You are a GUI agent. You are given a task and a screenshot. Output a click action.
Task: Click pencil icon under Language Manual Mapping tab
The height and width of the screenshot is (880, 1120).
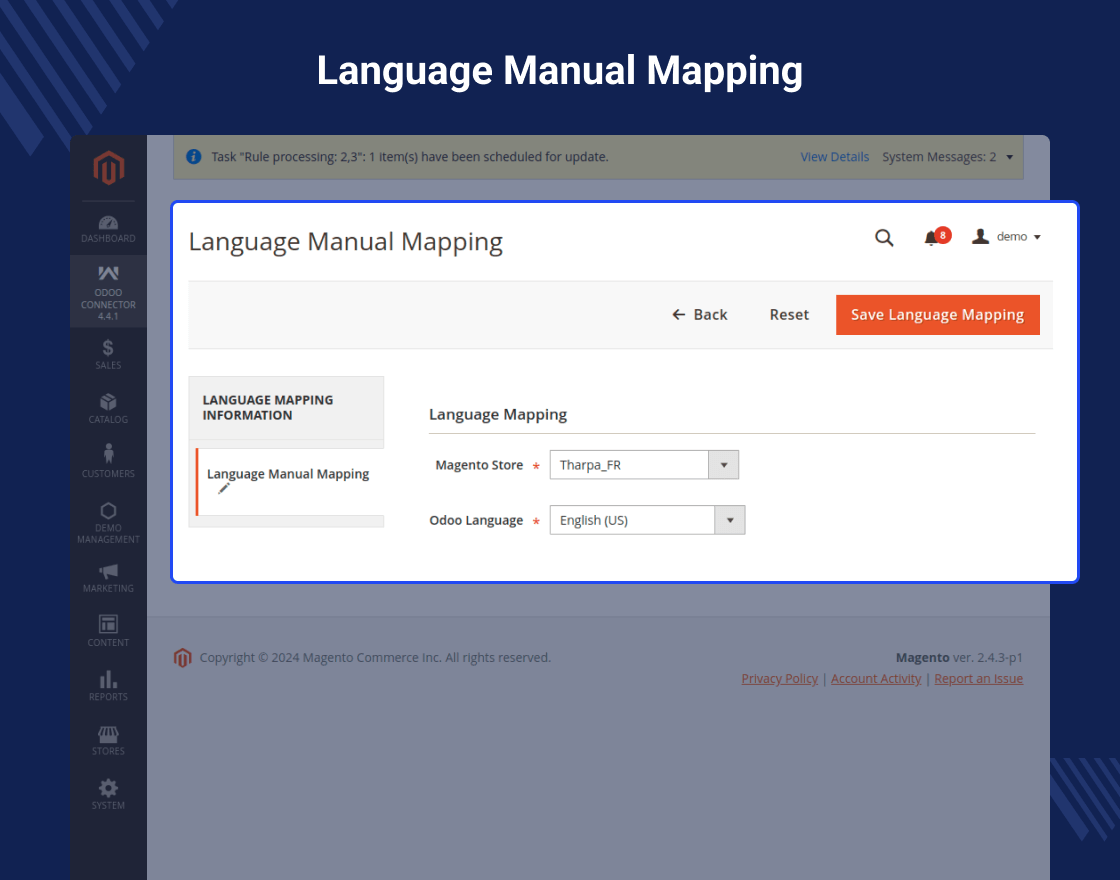click(x=224, y=489)
